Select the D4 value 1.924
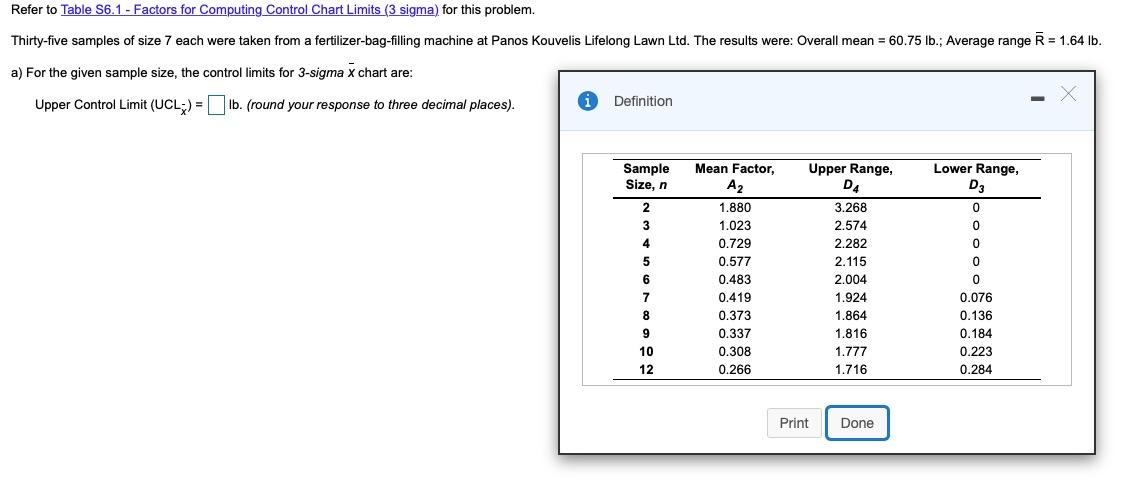This screenshot has height=491, width=1127. pyautogui.click(x=850, y=298)
